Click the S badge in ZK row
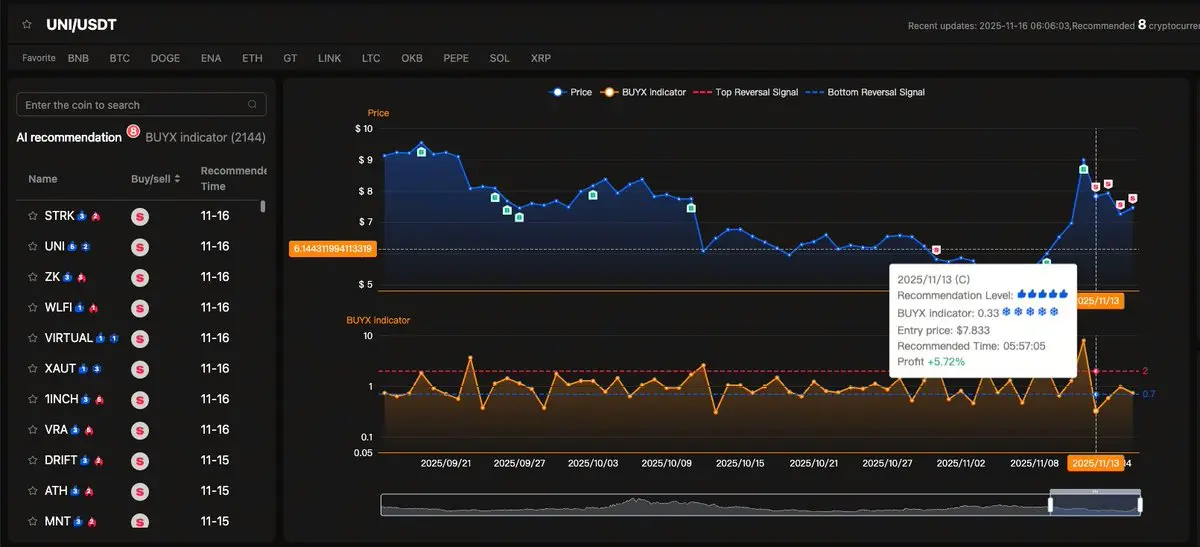 pyautogui.click(x=140, y=277)
